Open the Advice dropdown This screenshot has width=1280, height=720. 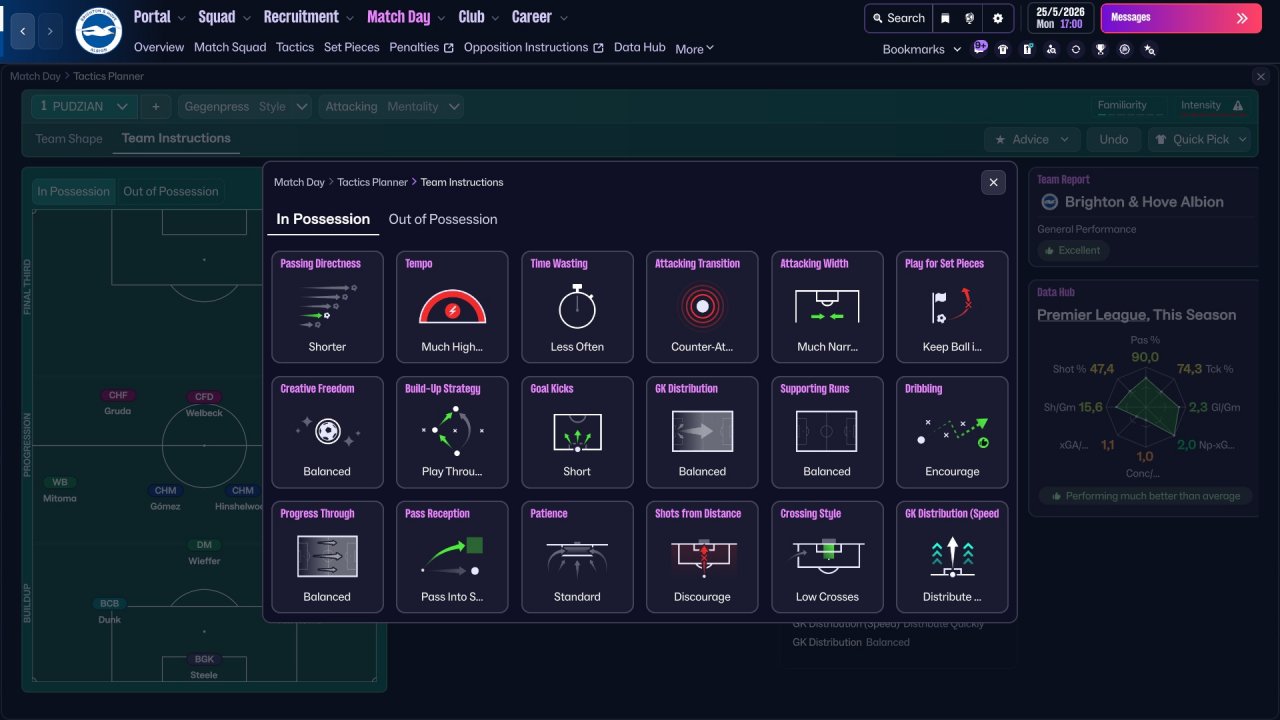1032,140
